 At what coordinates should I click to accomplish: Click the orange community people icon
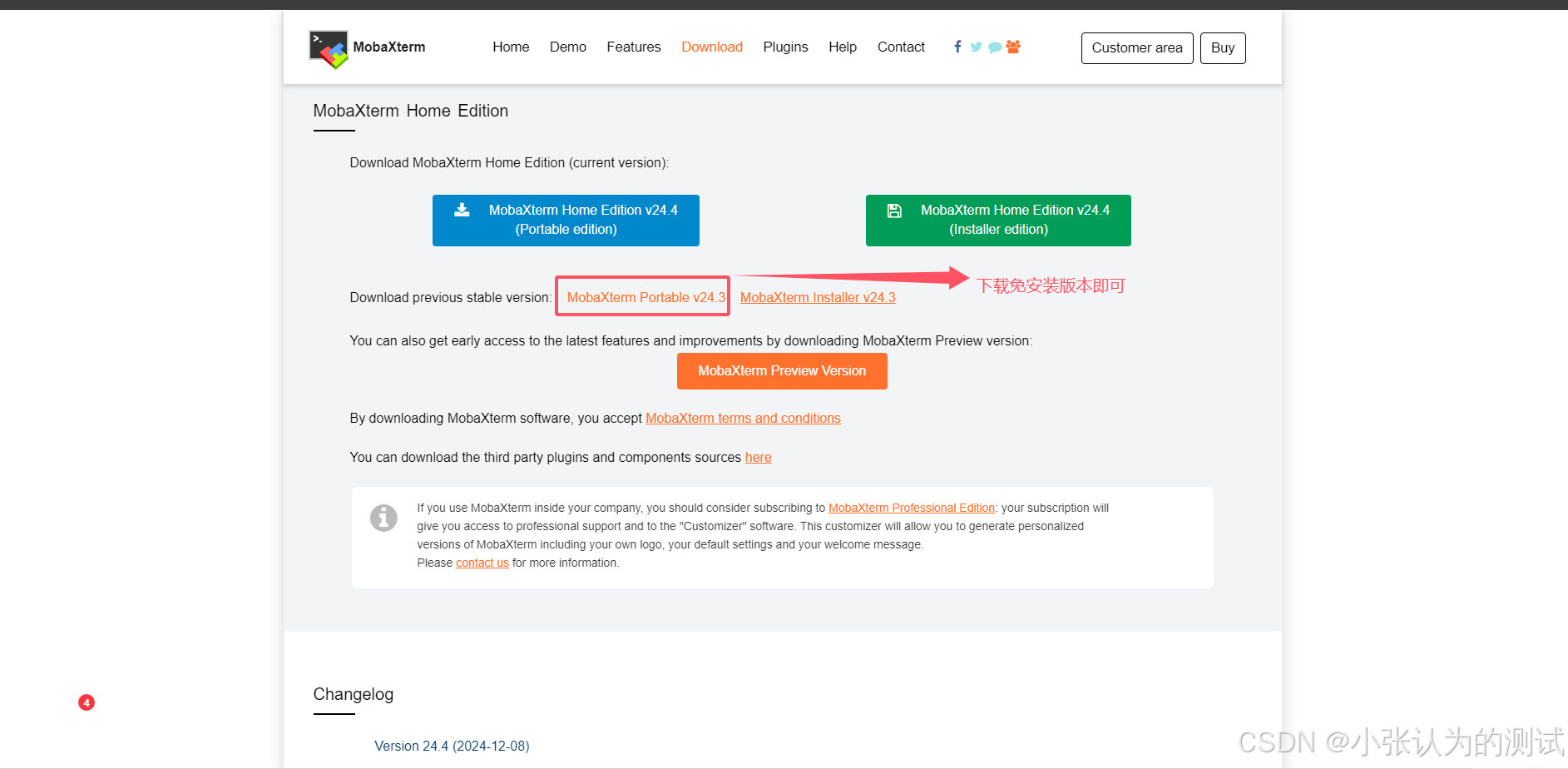pos(1013,47)
